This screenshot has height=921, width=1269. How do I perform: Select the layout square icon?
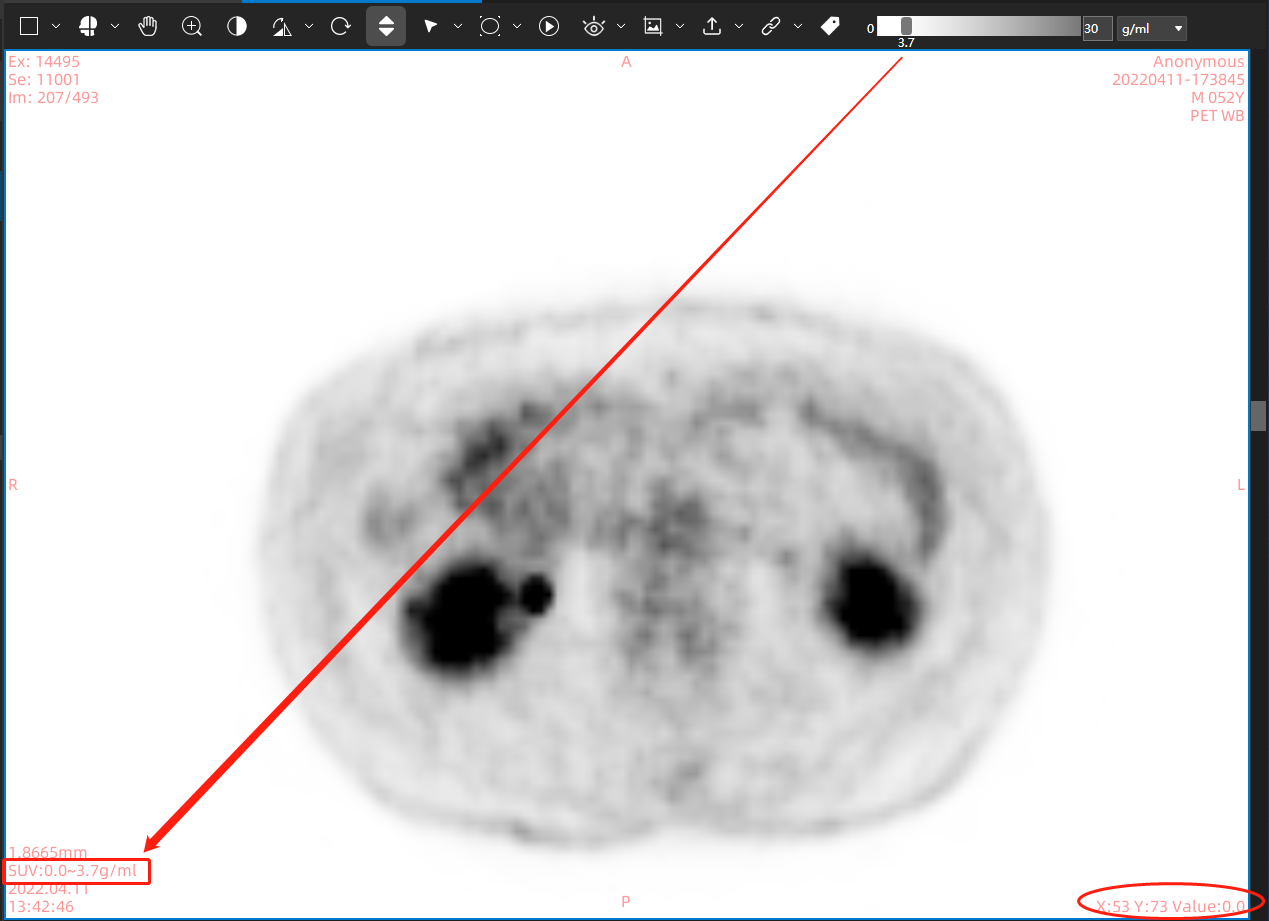tap(29, 26)
